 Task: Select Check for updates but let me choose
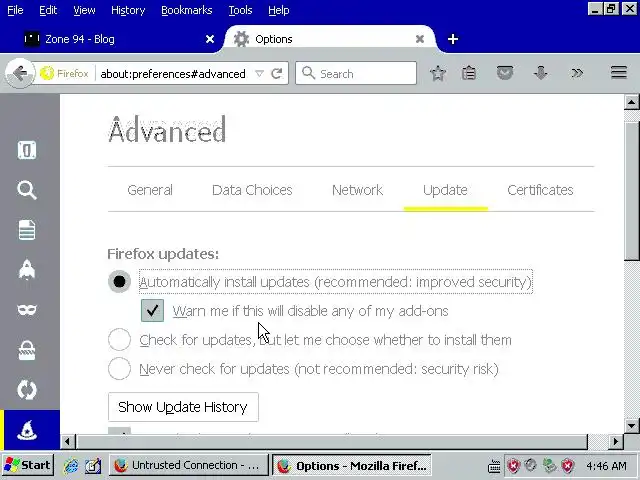pyautogui.click(x=119, y=340)
